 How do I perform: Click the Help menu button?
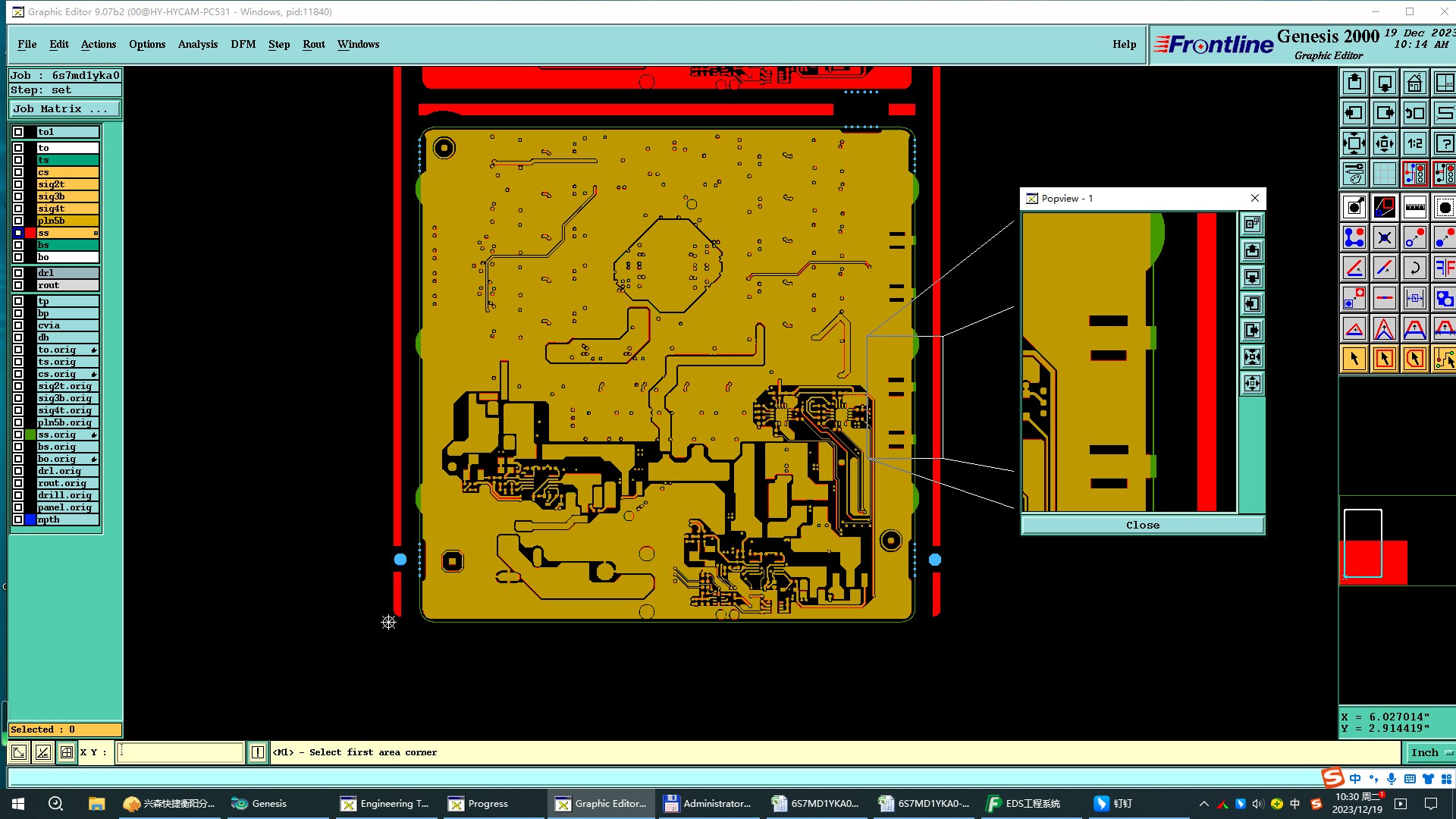[x=1124, y=44]
